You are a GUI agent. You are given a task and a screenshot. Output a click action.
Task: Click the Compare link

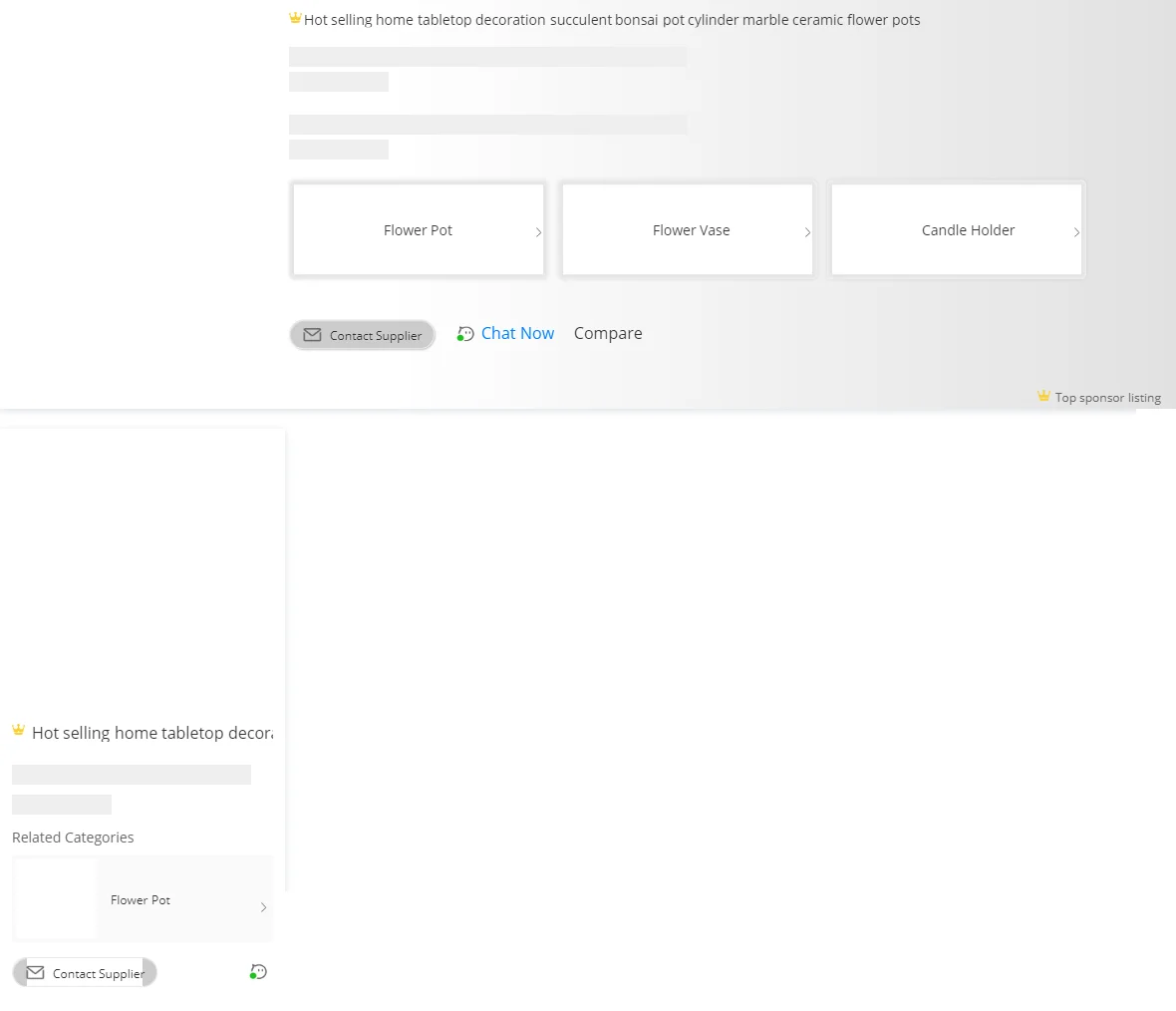point(608,333)
